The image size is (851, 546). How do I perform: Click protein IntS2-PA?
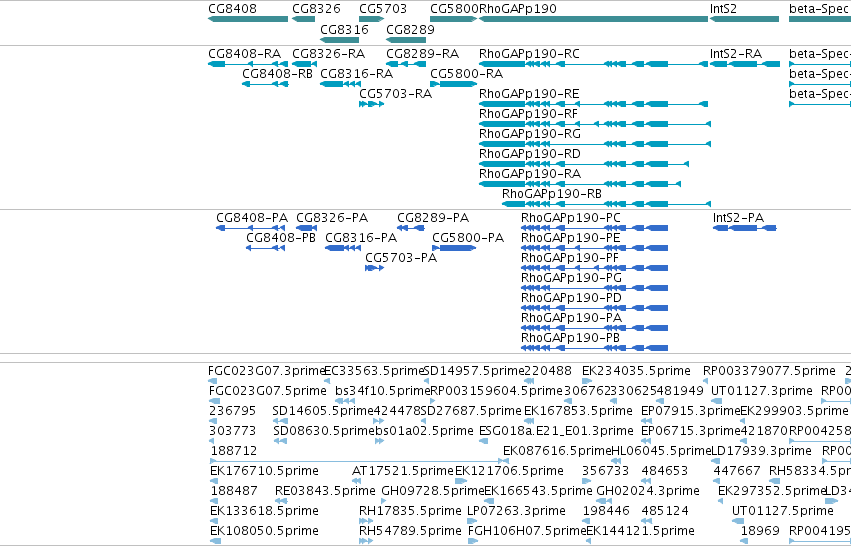click(x=745, y=228)
